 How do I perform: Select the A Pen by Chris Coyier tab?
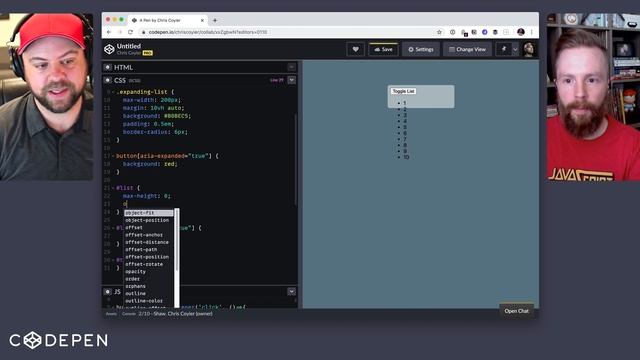click(167, 20)
